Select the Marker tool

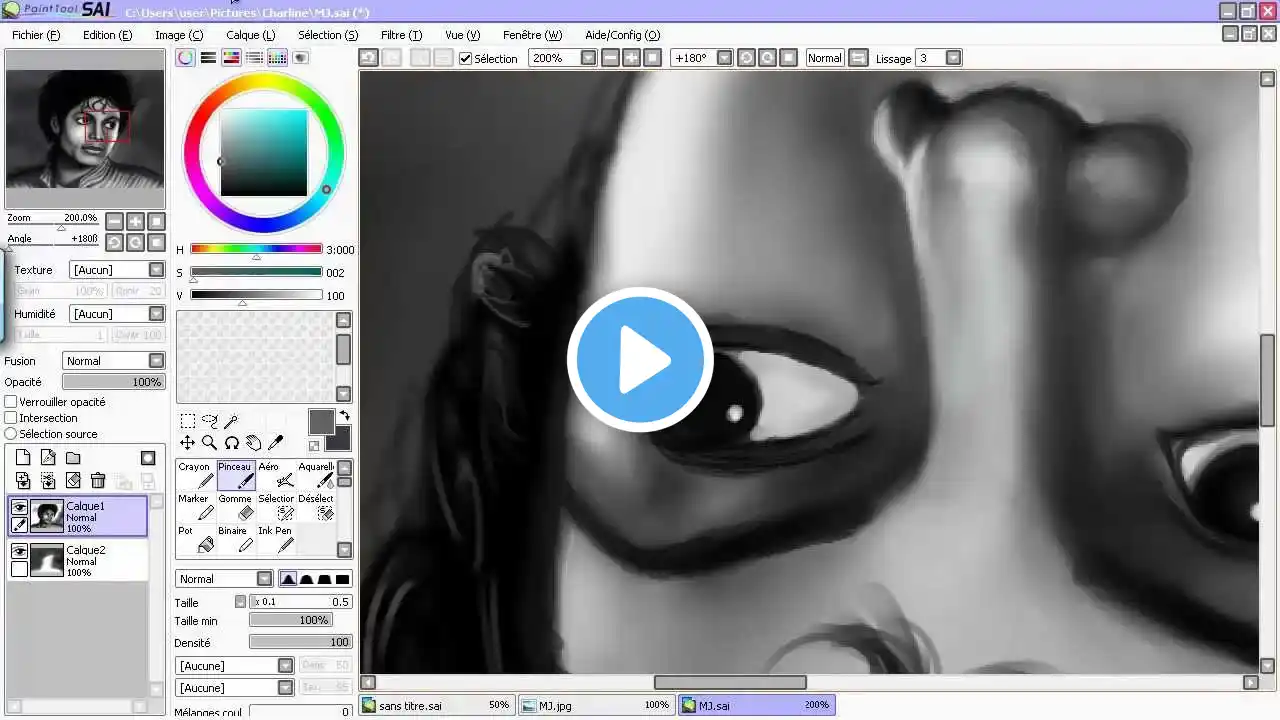pyautogui.click(x=196, y=507)
